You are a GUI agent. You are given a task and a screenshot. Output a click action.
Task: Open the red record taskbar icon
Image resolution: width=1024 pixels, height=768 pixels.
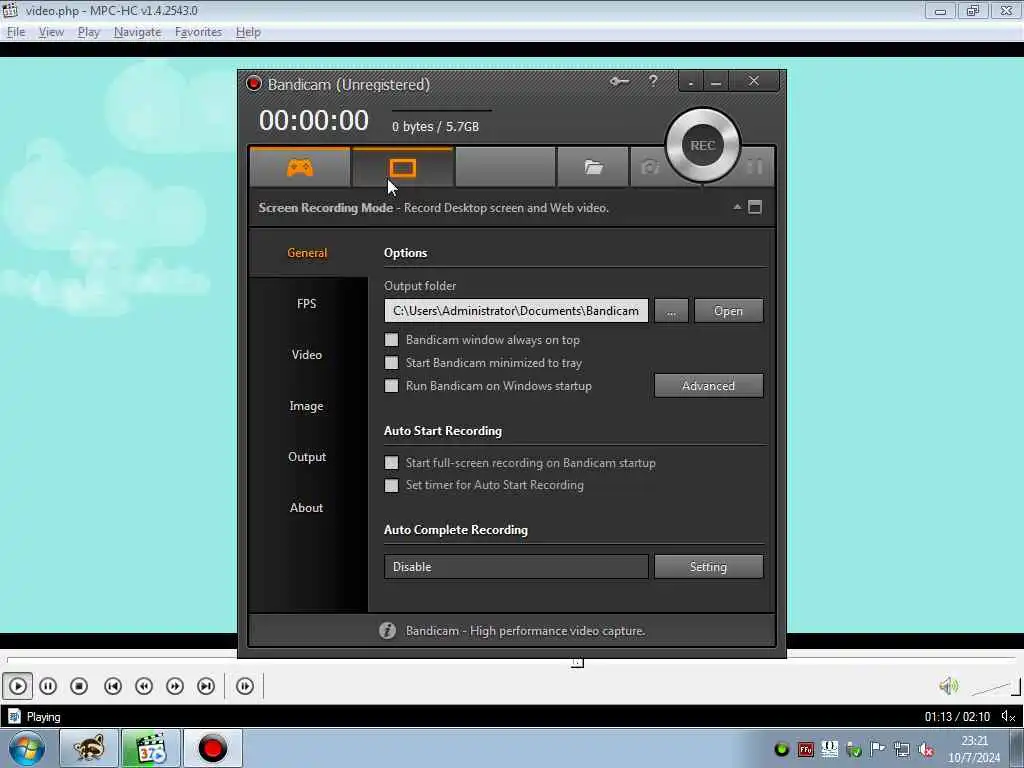click(x=212, y=748)
